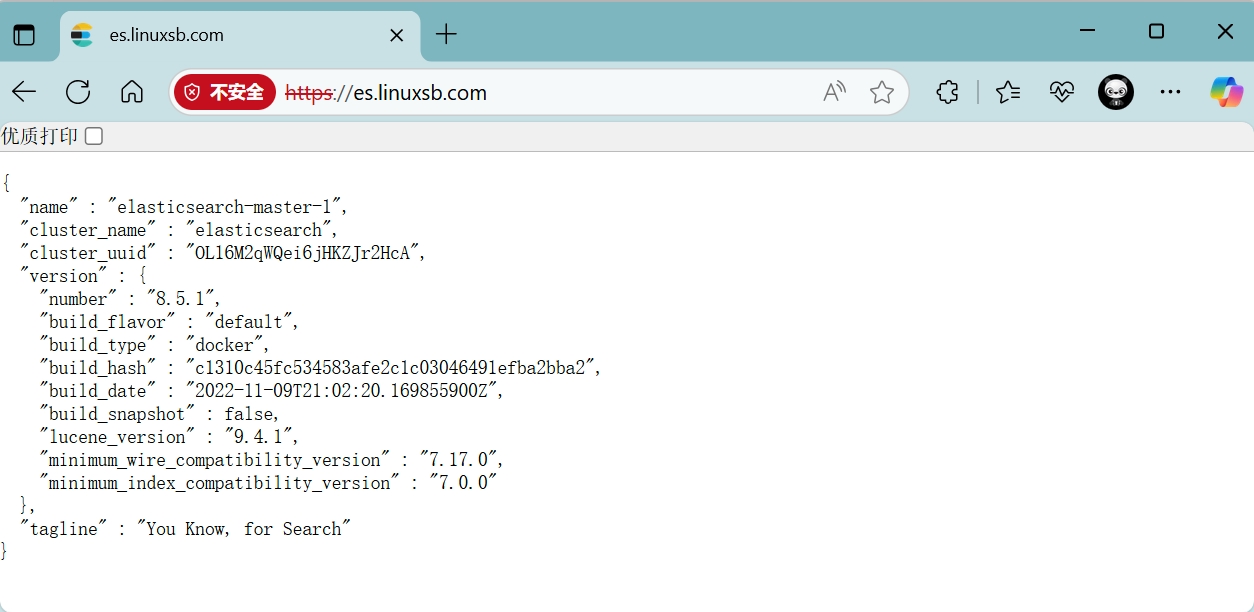This screenshot has width=1254, height=612.
Task: Click the cluster_uuid value in JSON
Action: (x=306, y=253)
